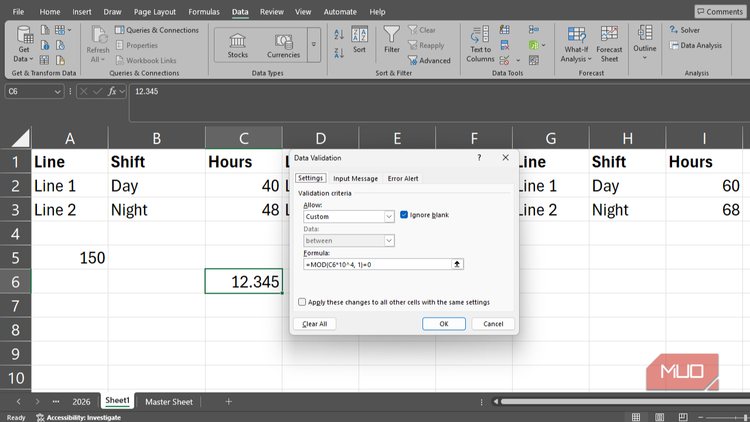The width and height of the screenshot is (750, 422).
Task: Open Queries & Connections pane
Action: pos(156,30)
